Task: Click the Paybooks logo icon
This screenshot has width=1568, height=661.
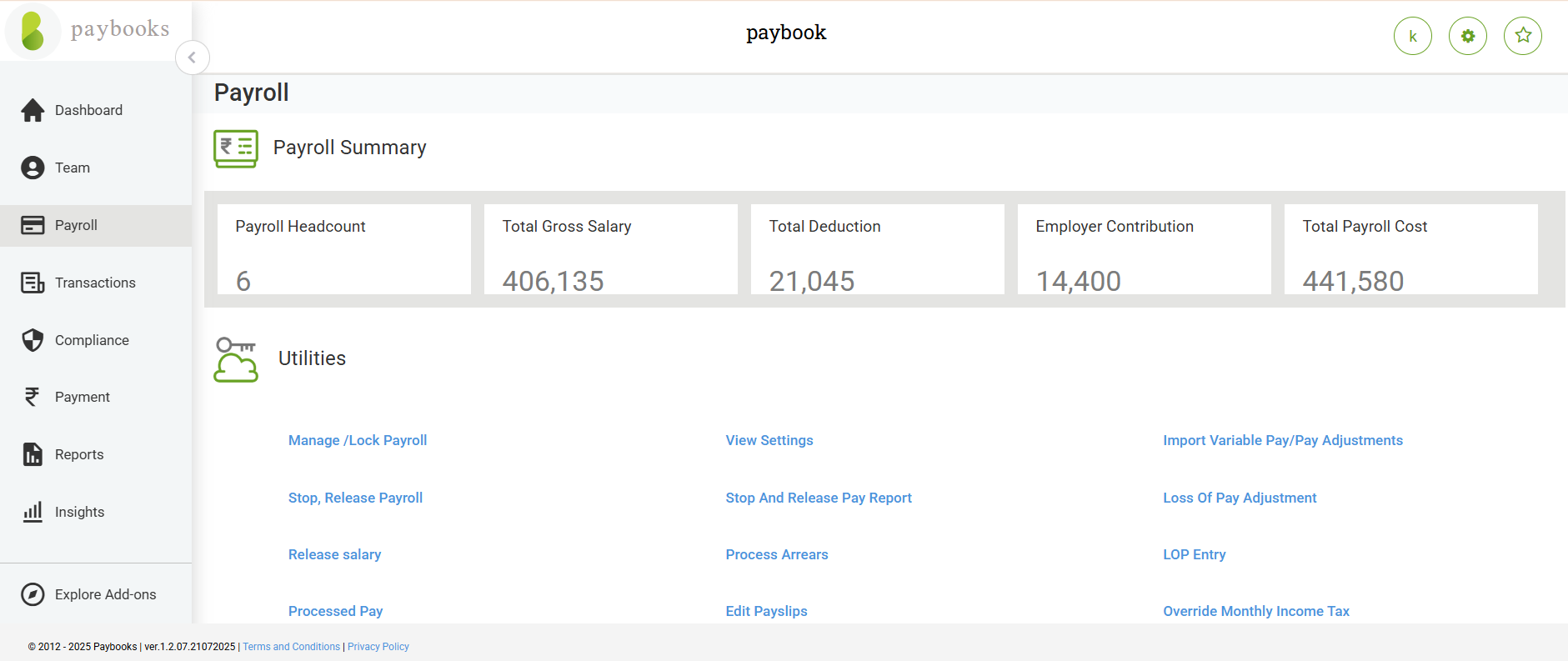Action: click(x=33, y=31)
